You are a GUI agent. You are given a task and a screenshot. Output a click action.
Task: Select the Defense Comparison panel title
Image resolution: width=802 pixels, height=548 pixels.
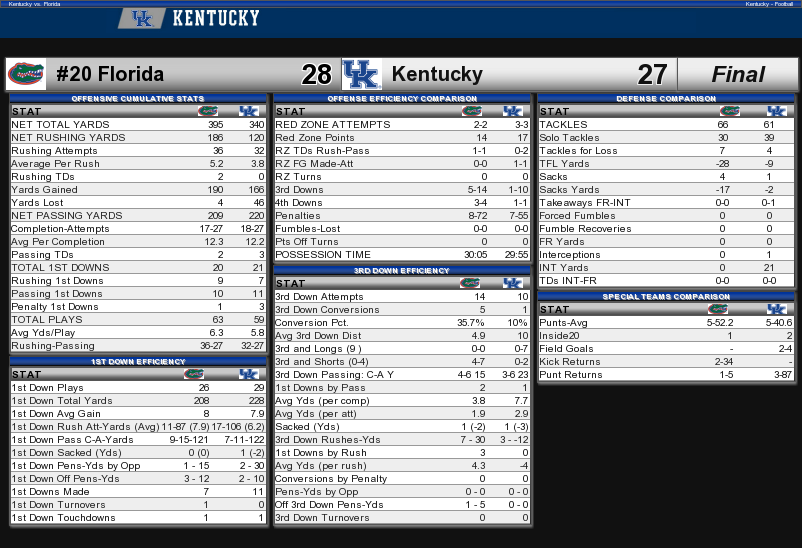[x=666, y=98]
